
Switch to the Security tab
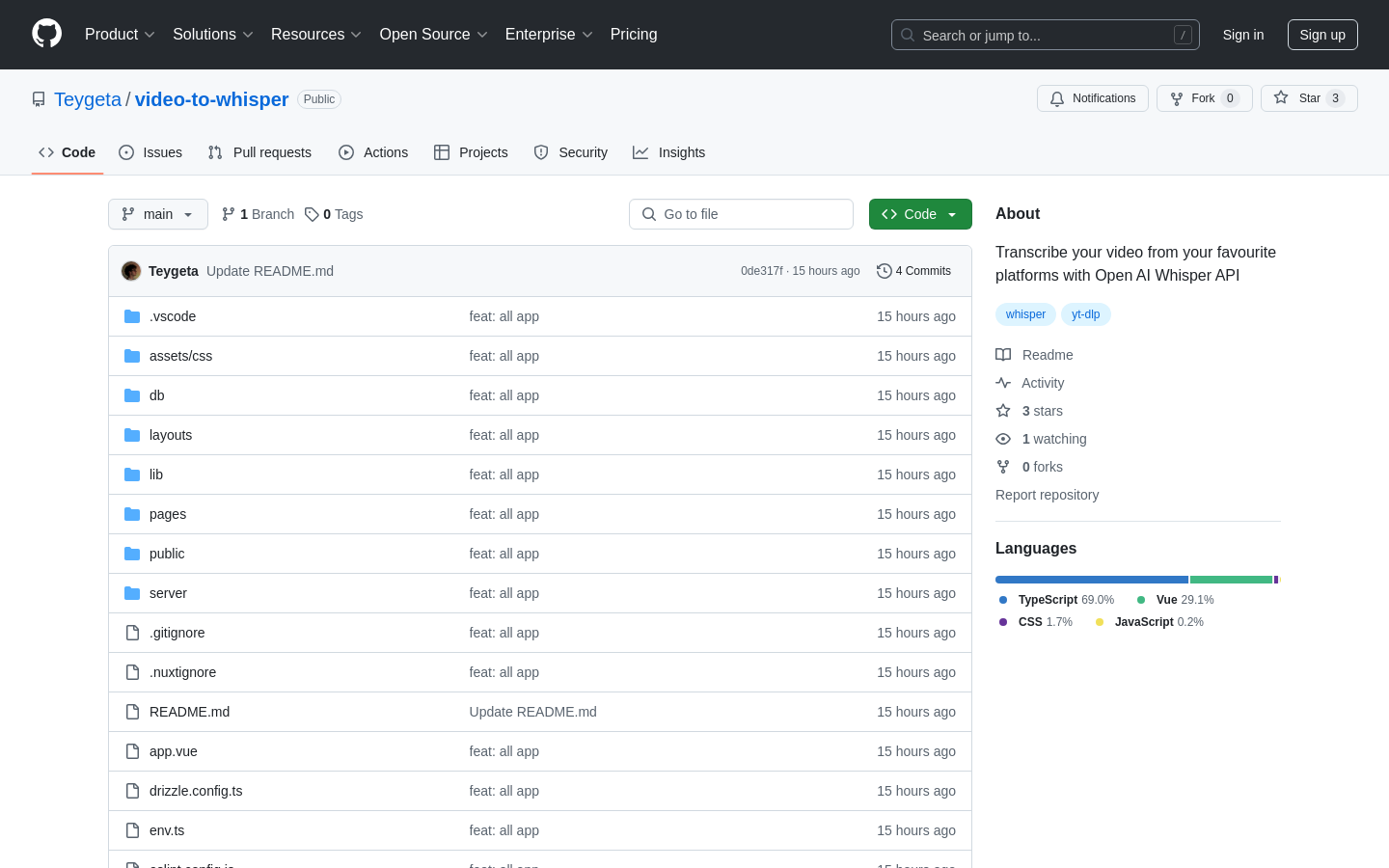pyautogui.click(x=571, y=152)
